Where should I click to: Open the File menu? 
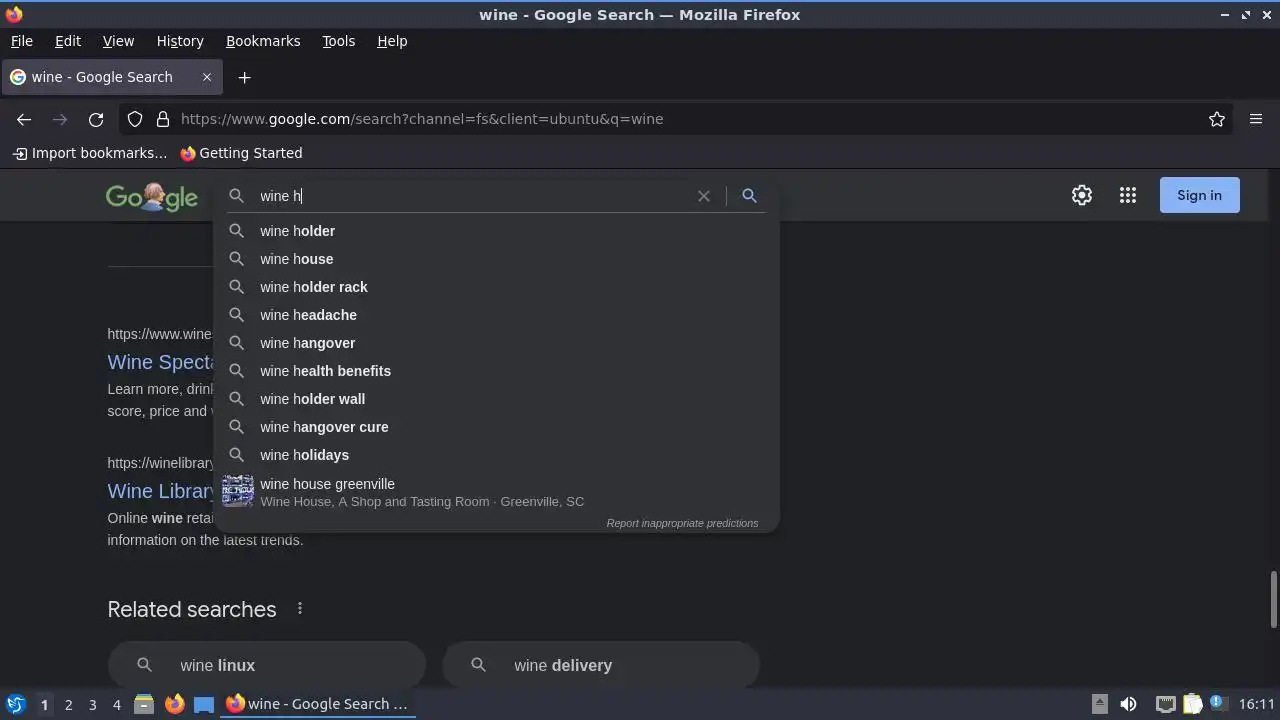point(21,41)
